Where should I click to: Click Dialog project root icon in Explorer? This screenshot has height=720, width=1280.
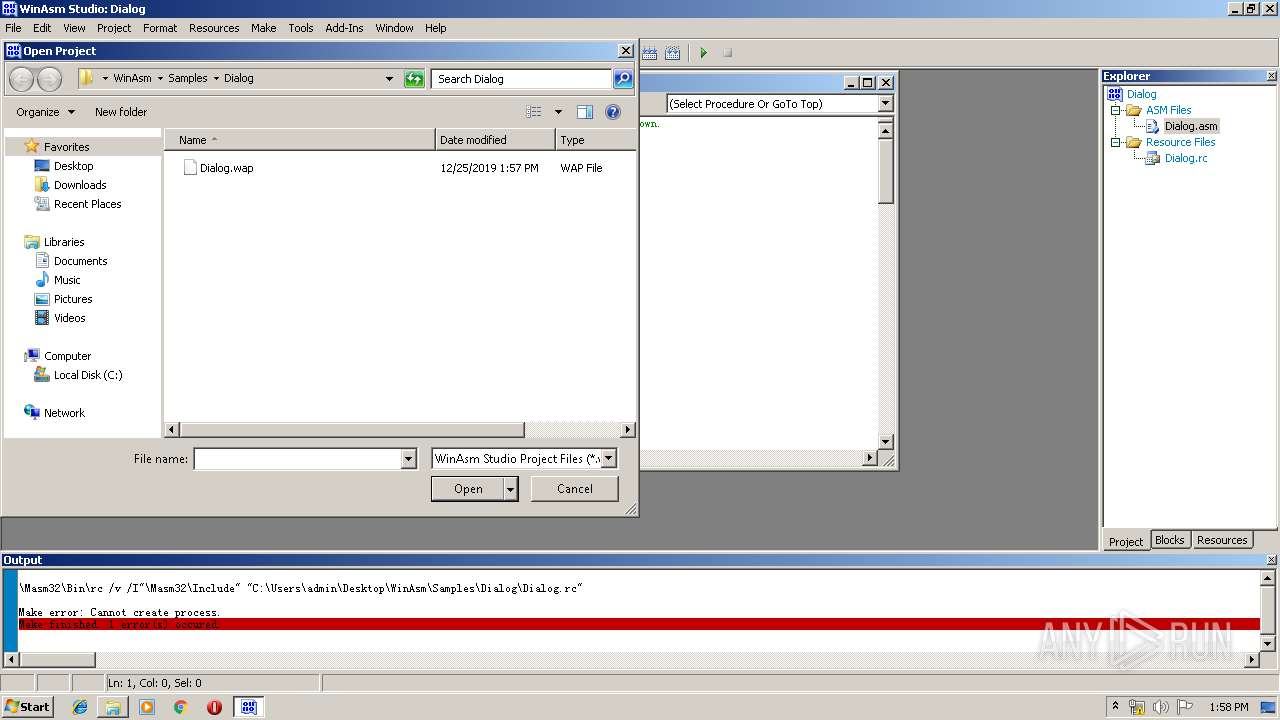coord(1115,94)
